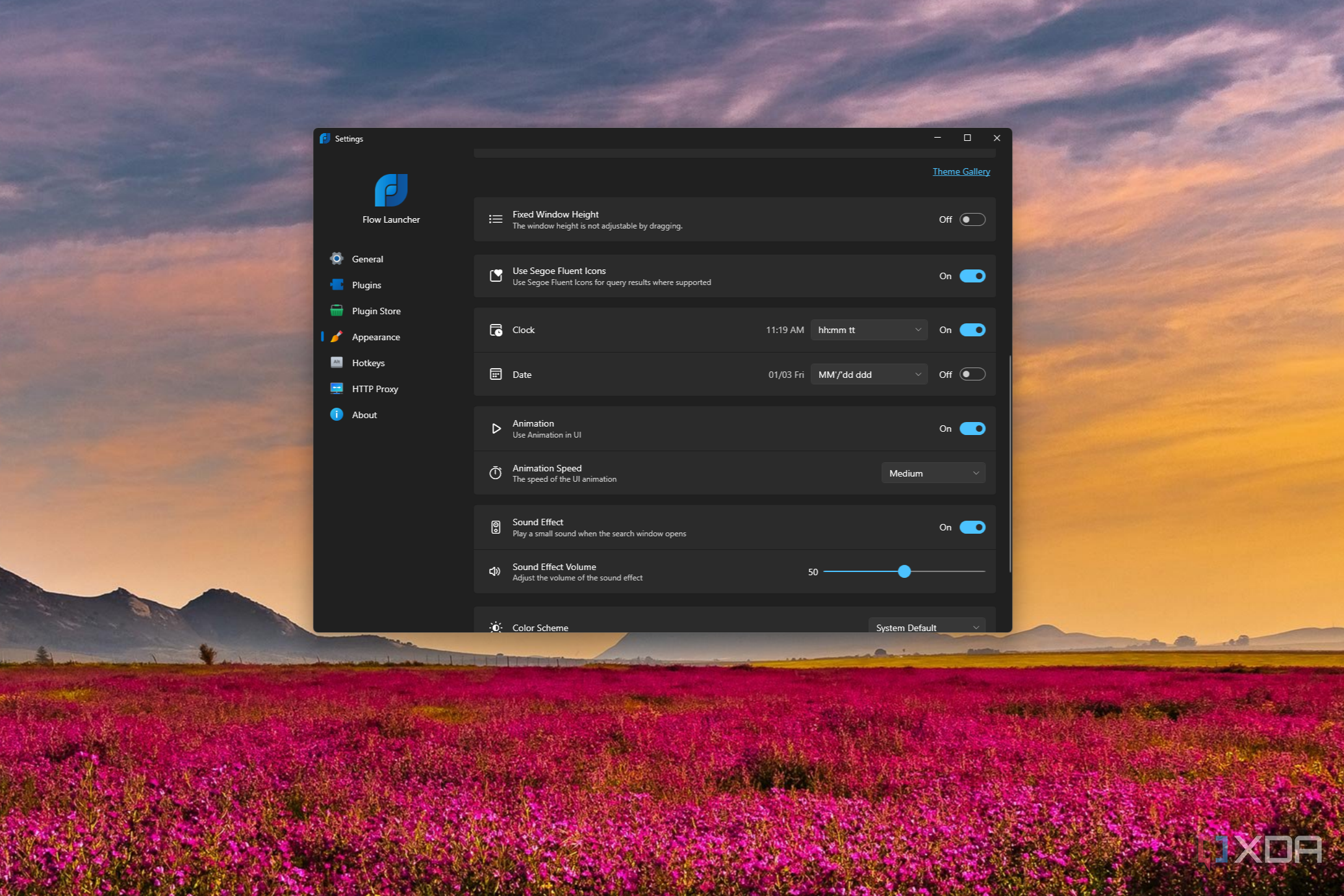Turn off the Clock toggle
The width and height of the screenshot is (1344, 896).
tap(972, 330)
